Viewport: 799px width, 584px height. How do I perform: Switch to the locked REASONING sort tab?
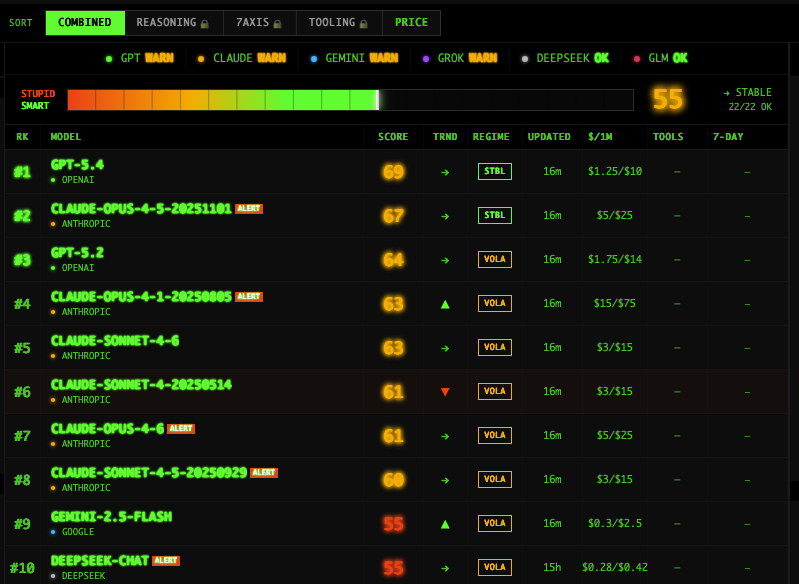(x=174, y=23)
